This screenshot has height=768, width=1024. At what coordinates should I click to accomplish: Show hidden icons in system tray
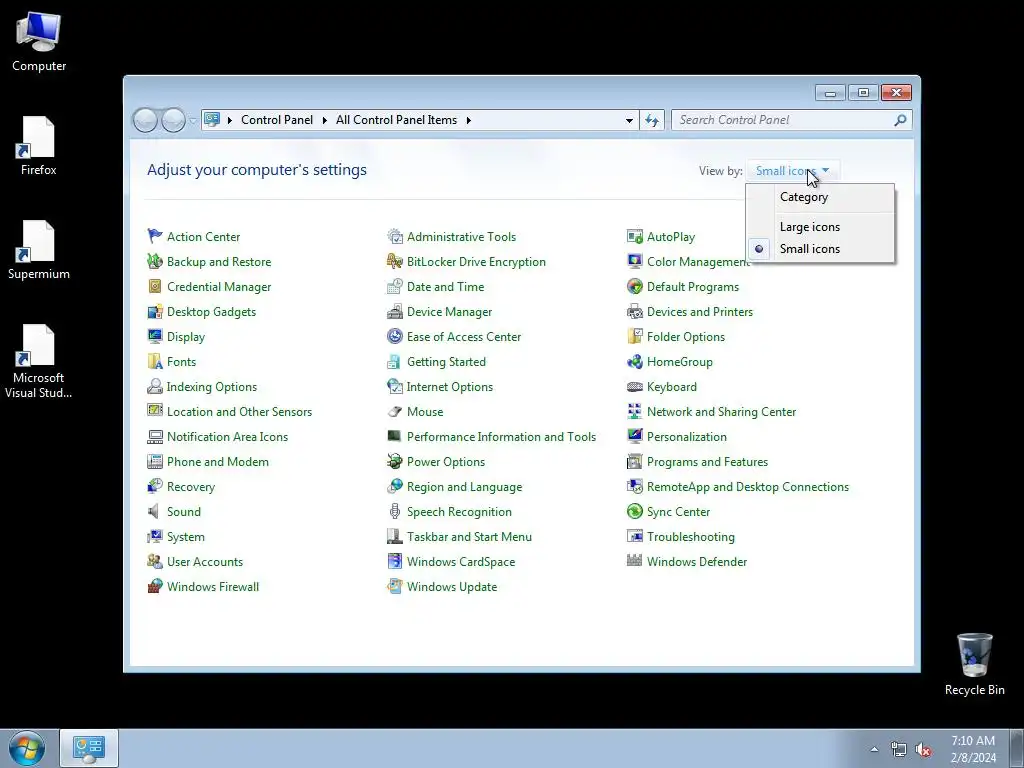(x=874, y=749)
